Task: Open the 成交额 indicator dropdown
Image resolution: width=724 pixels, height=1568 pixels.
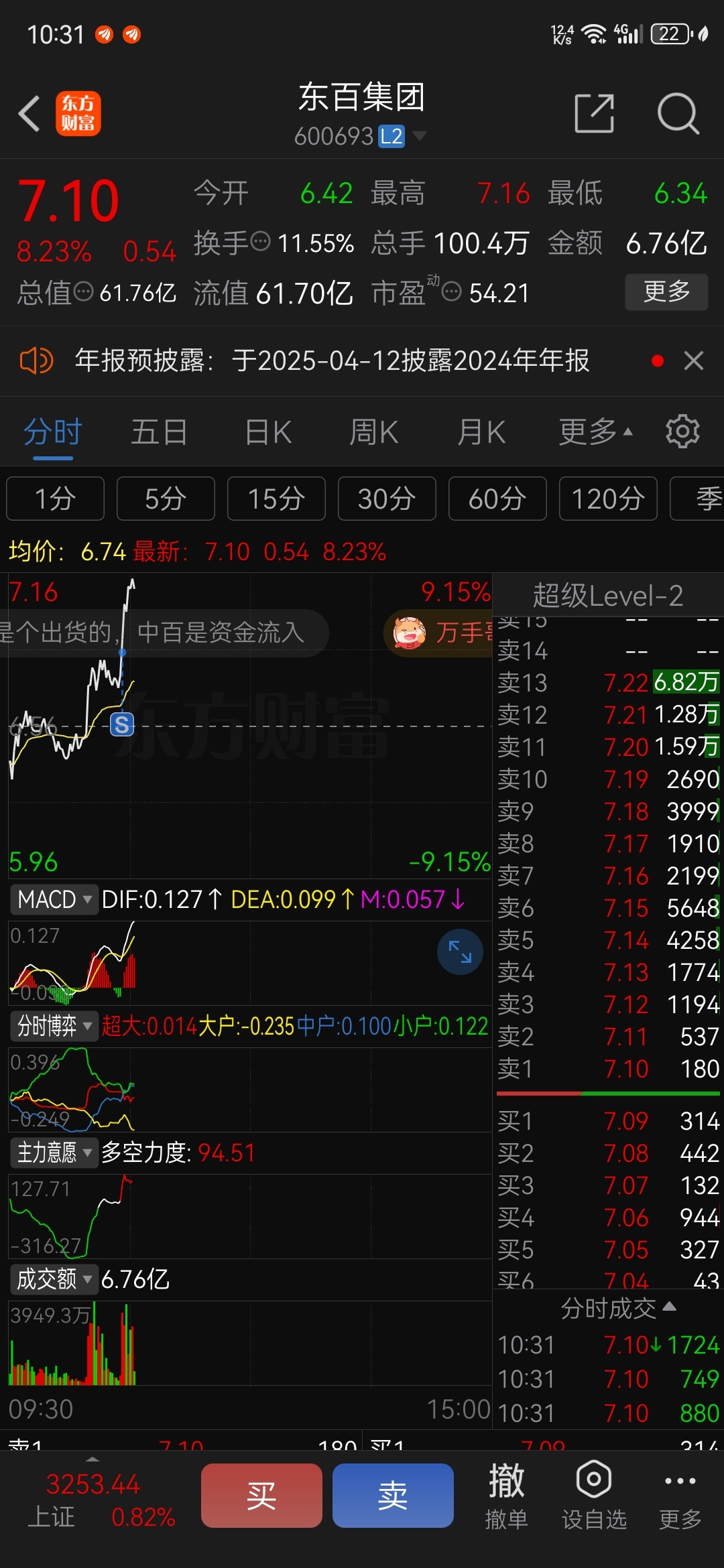Action: click(54, 1279)
